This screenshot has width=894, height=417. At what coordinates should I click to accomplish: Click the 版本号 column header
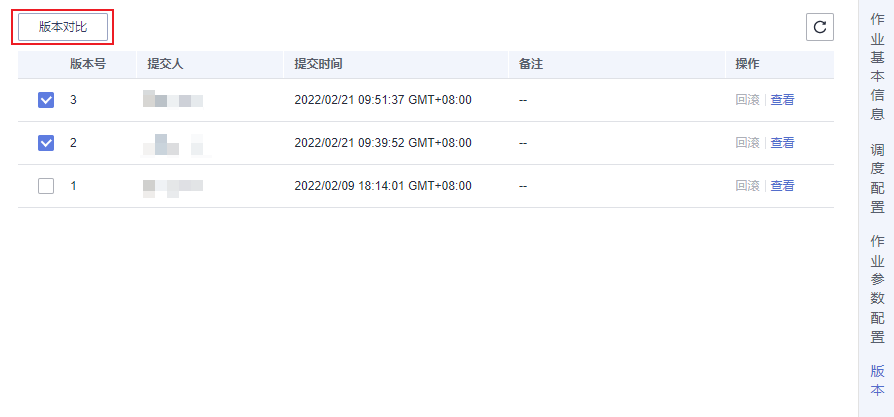coord(88,64)
